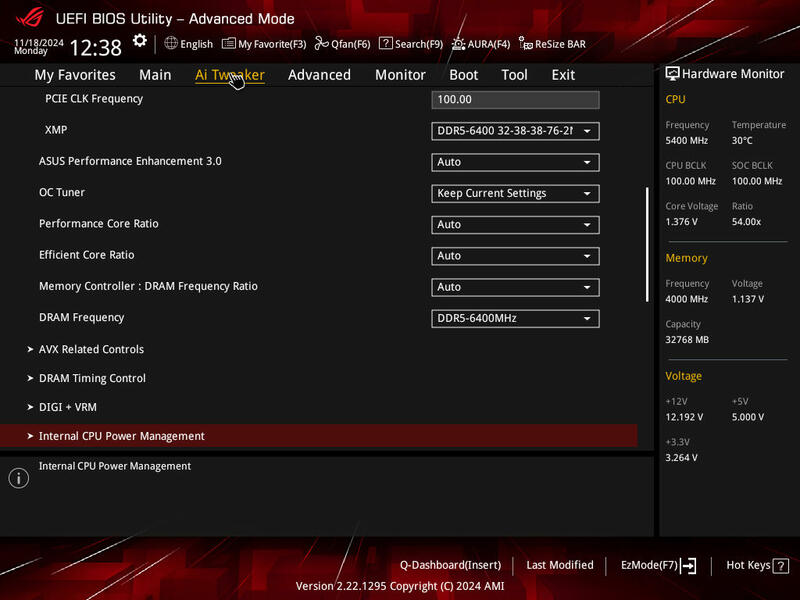Switch to the Tool tab
The image size is (800, 600).
[x=514, y=75]
